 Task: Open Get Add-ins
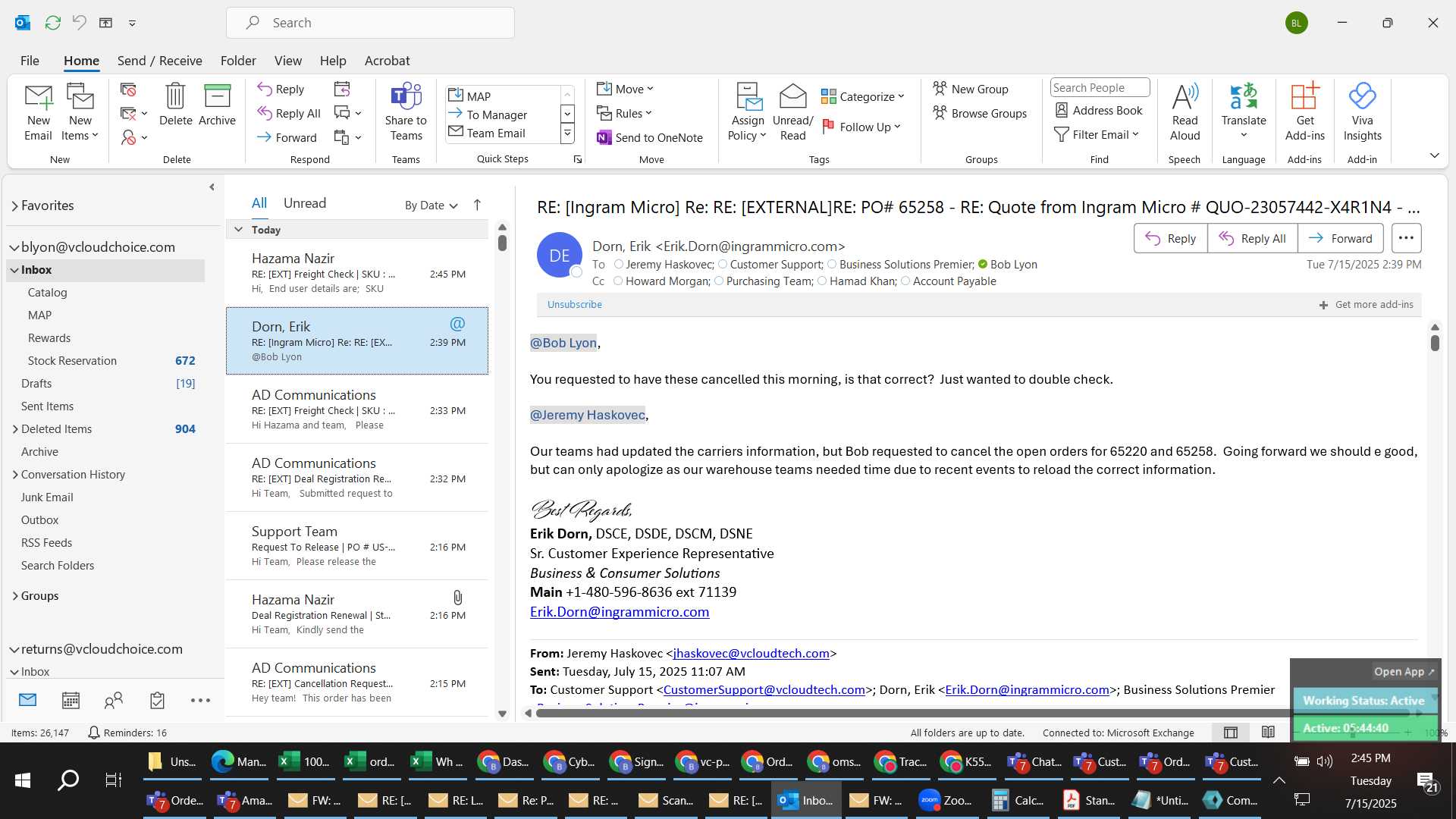point(1304,112)
